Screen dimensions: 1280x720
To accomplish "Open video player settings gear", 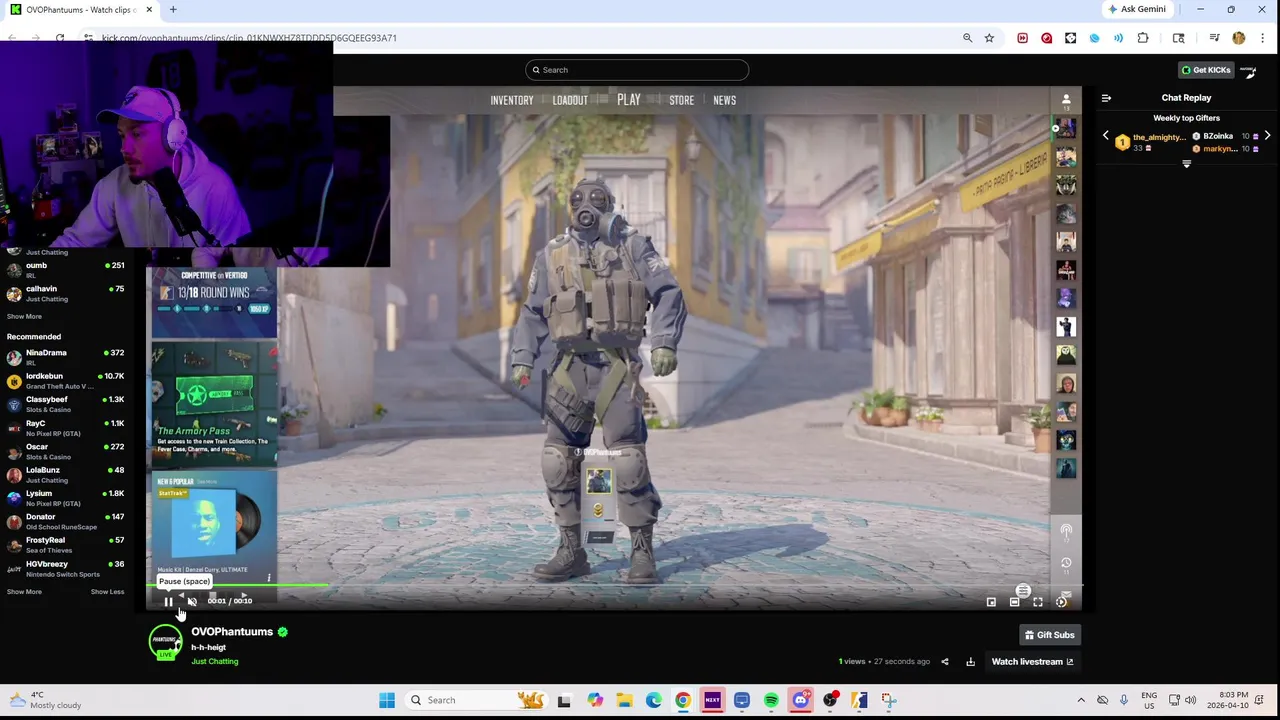I will pyautogui.click(x=1061, y=602).
